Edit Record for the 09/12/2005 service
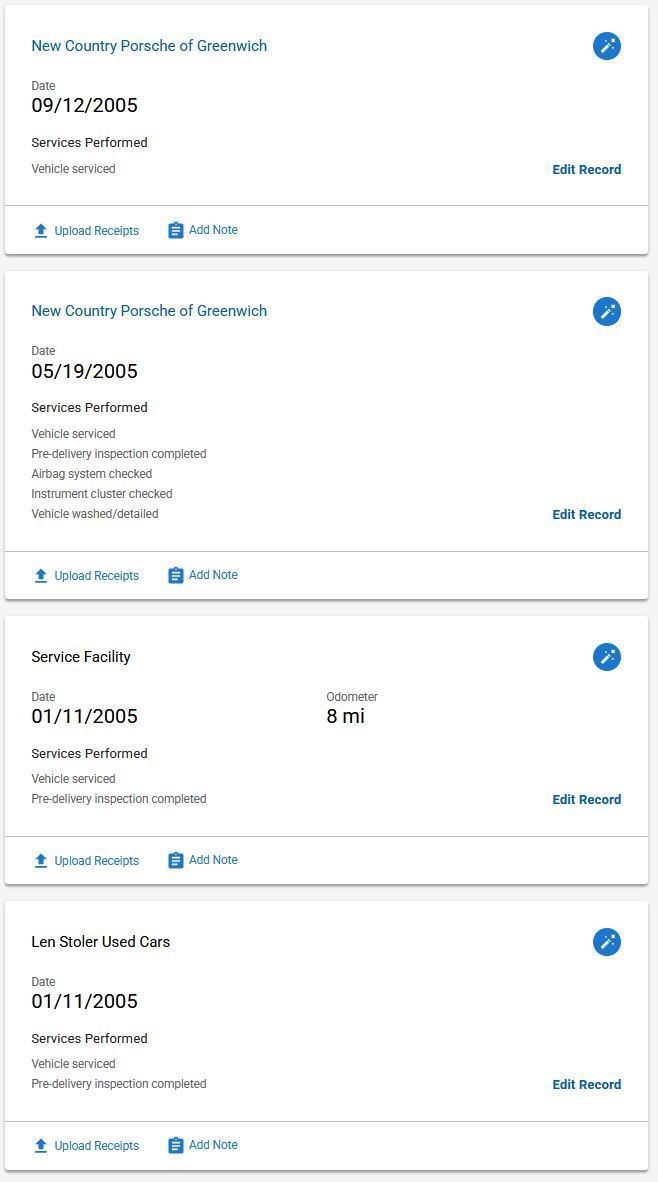This screenshot has height=1182, width=658. click(586, 170)
